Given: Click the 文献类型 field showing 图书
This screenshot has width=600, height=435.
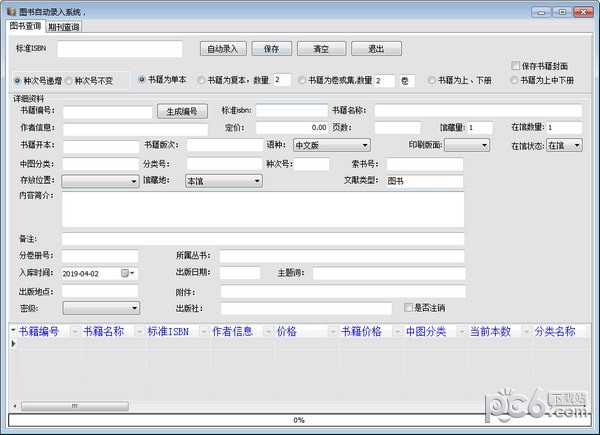Looking at the screenshot, I should [x=425, y=181].
